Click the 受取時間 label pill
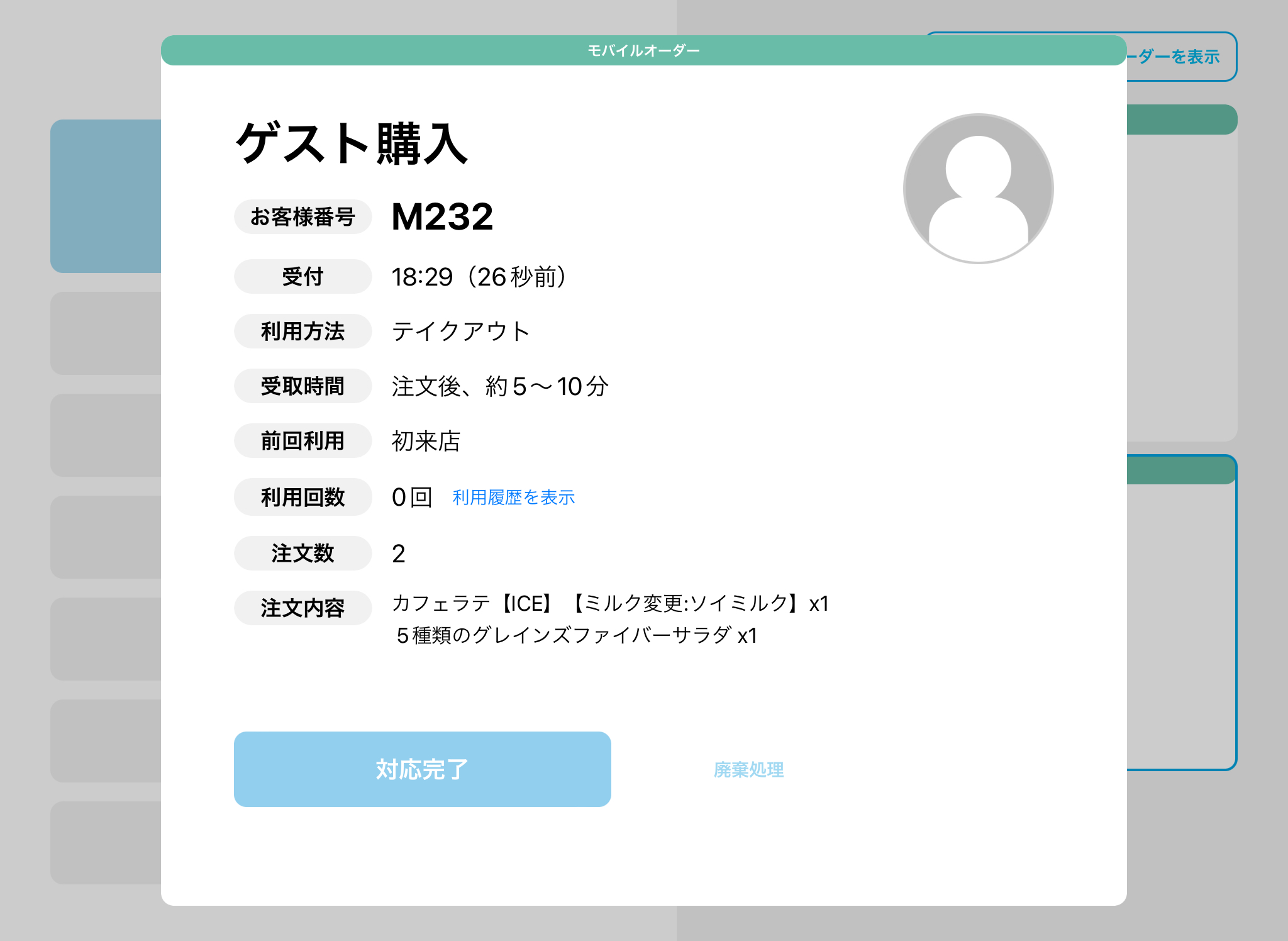The height and width of the screenshot is (941, 1288). coord(303,386)
